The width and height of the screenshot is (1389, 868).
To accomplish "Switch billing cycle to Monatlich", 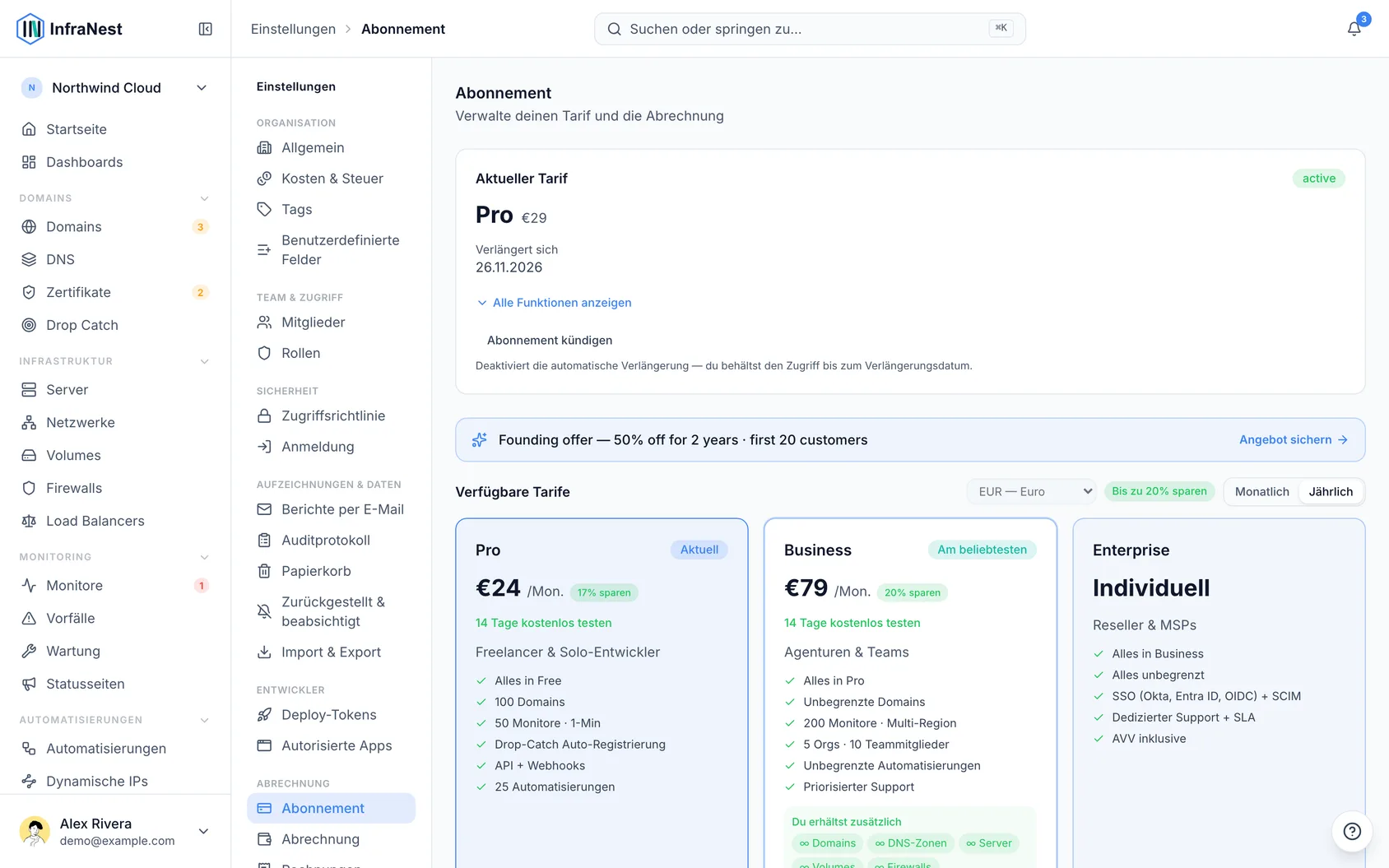I will coord(1261,491).
